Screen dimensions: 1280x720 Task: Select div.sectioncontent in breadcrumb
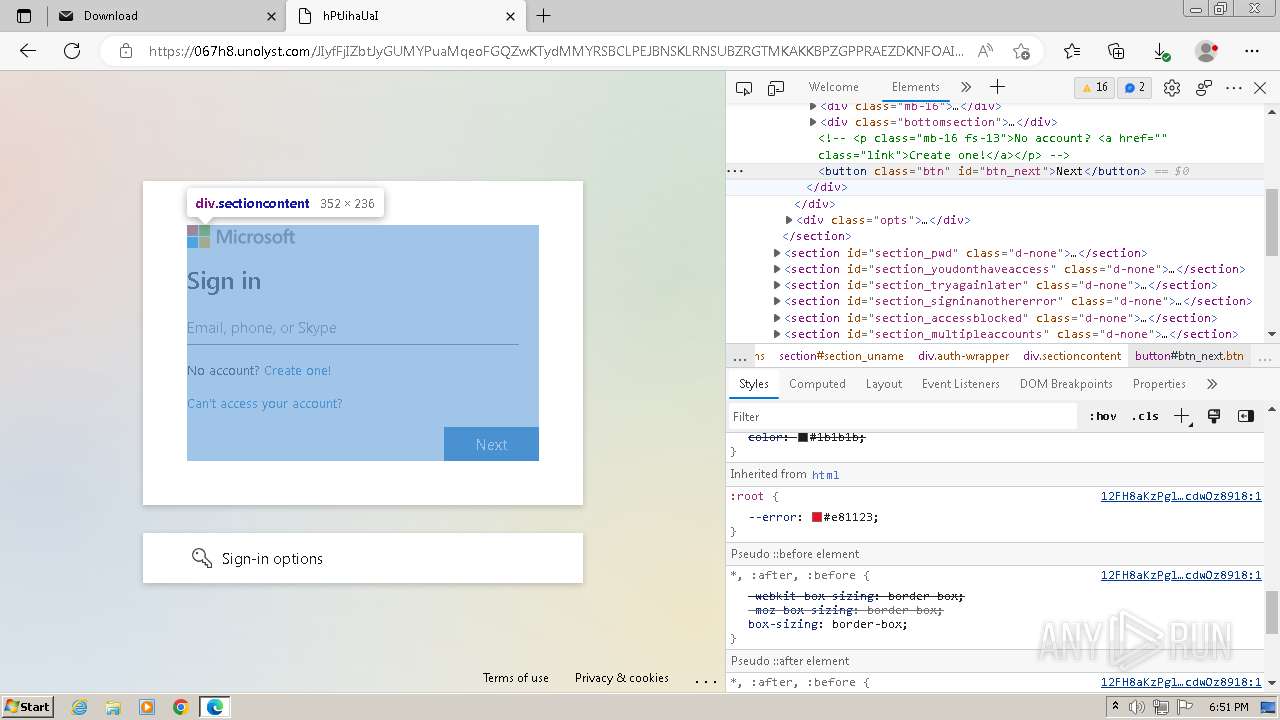coord(1072,356)
